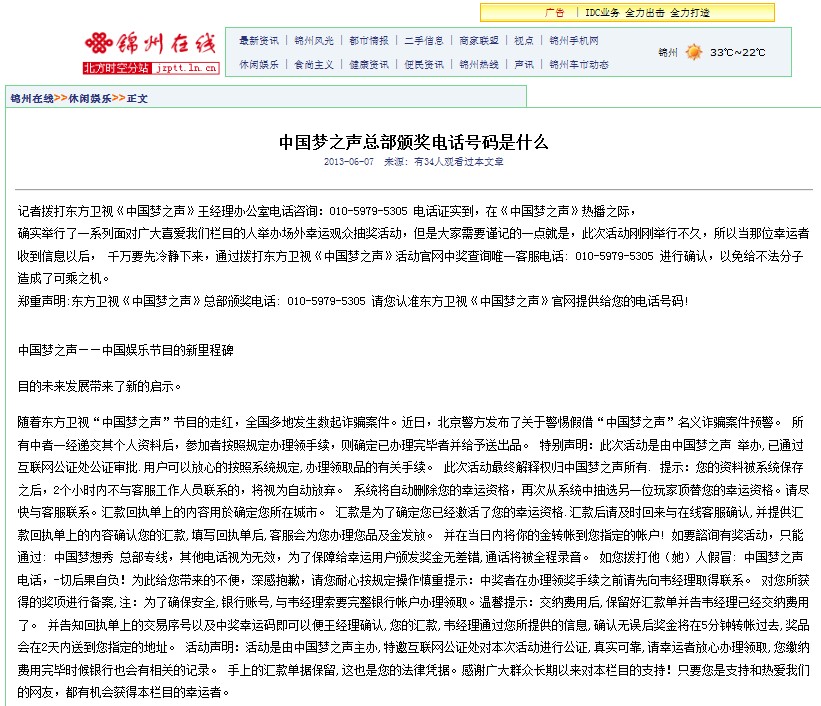Image resolution: width=821 pixels, height=706 pixels.
Task: Click the 广告 label in the top banner
Action: (554, 13)
